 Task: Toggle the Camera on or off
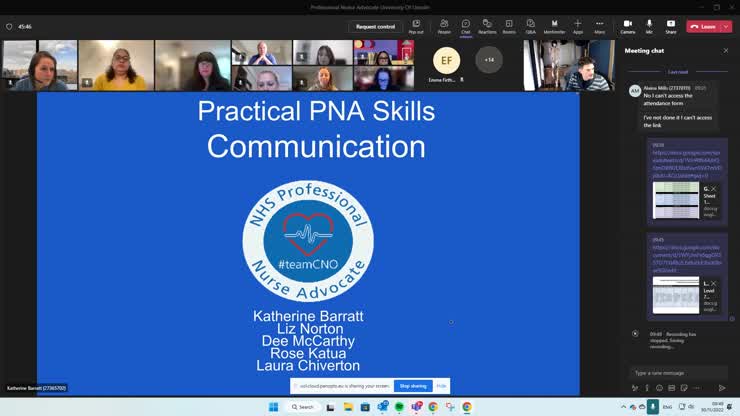click(627, 24)
